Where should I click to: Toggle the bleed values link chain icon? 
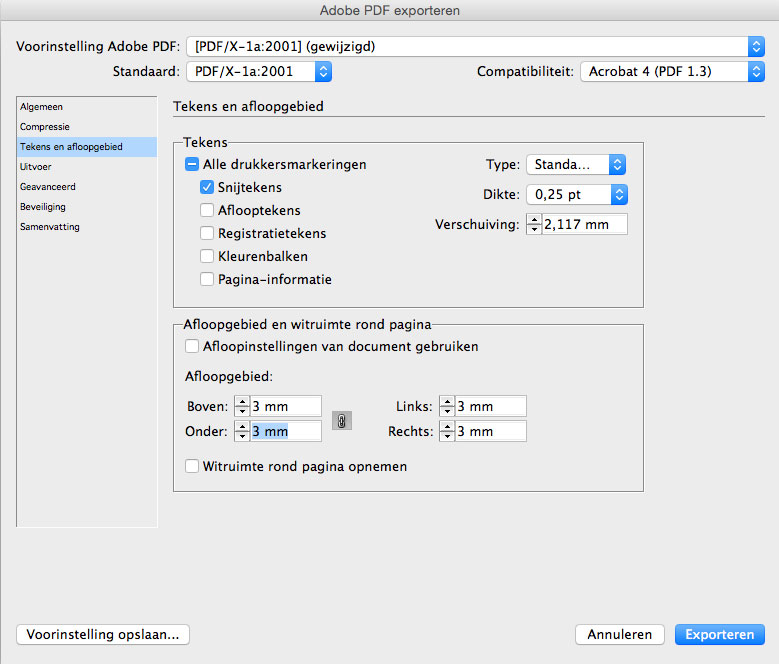[x=342, y=421]
